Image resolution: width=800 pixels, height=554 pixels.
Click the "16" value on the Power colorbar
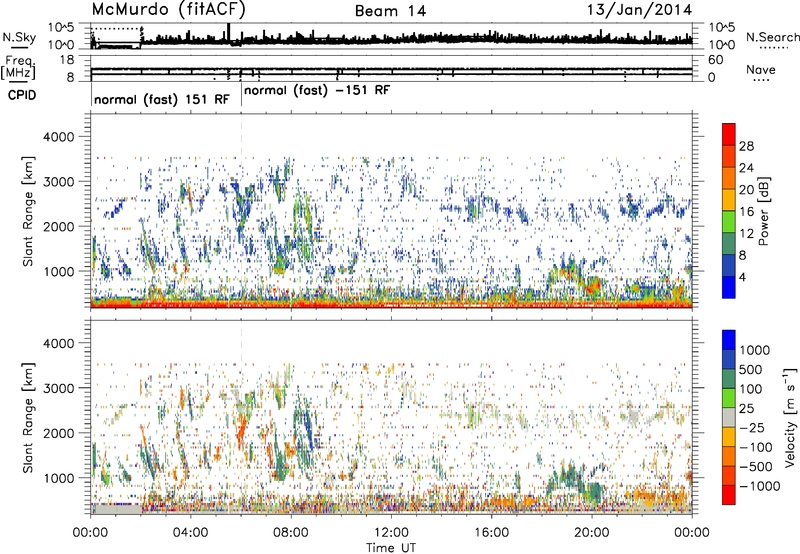coord(746,212)
